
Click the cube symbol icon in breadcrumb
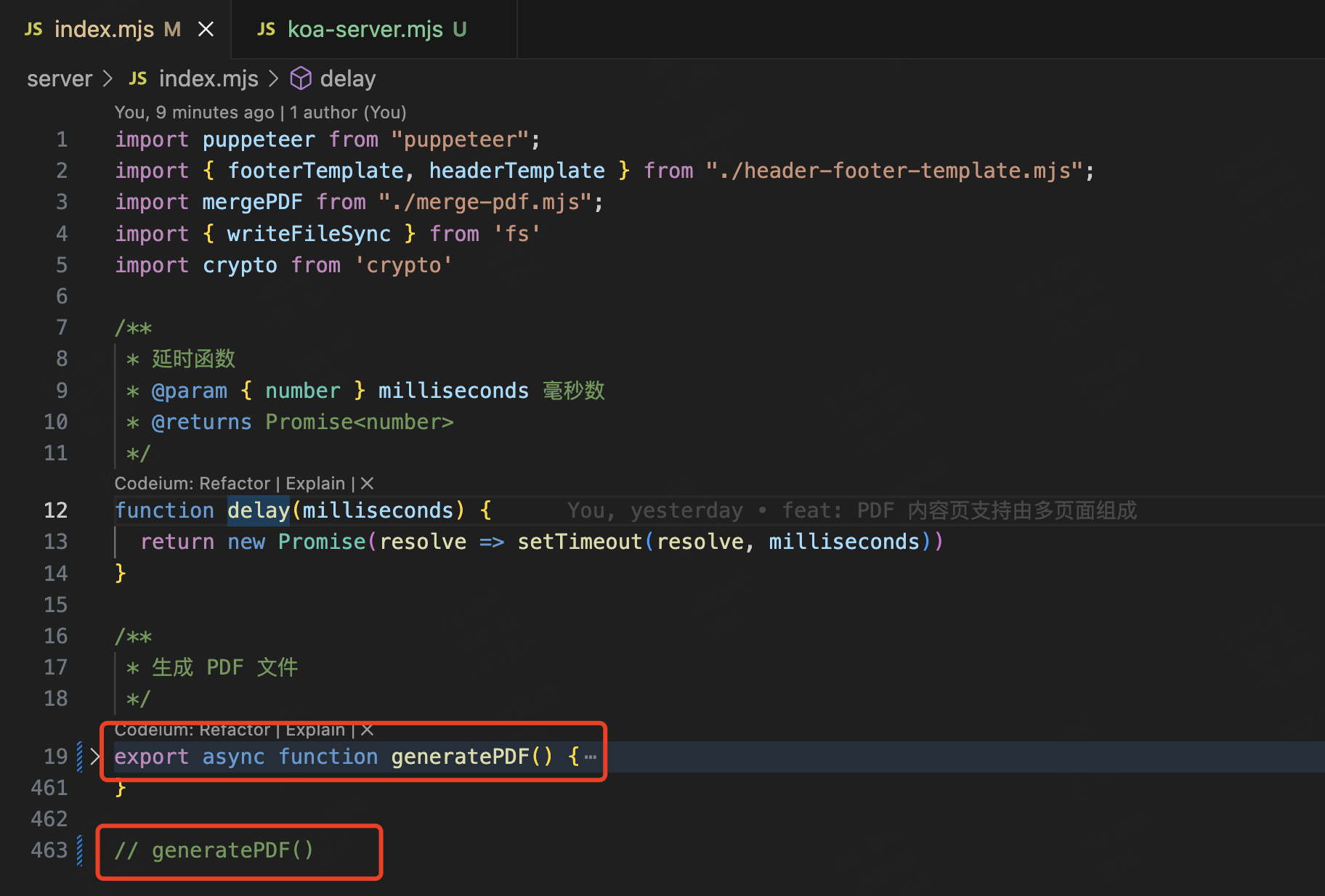tap(301, 78)
